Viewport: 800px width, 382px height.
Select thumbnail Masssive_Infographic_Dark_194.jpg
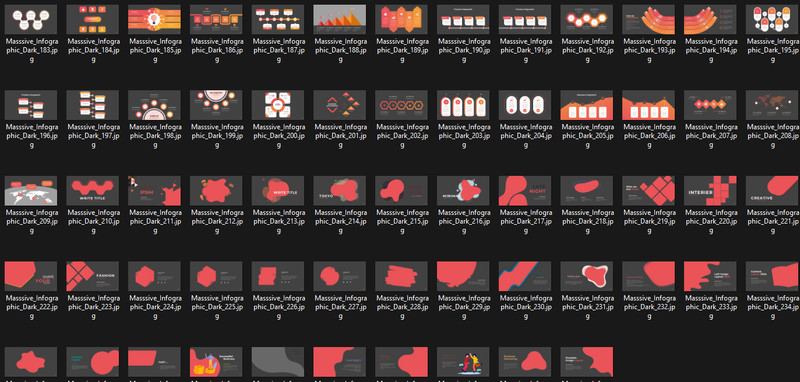(x=710, y=20)
